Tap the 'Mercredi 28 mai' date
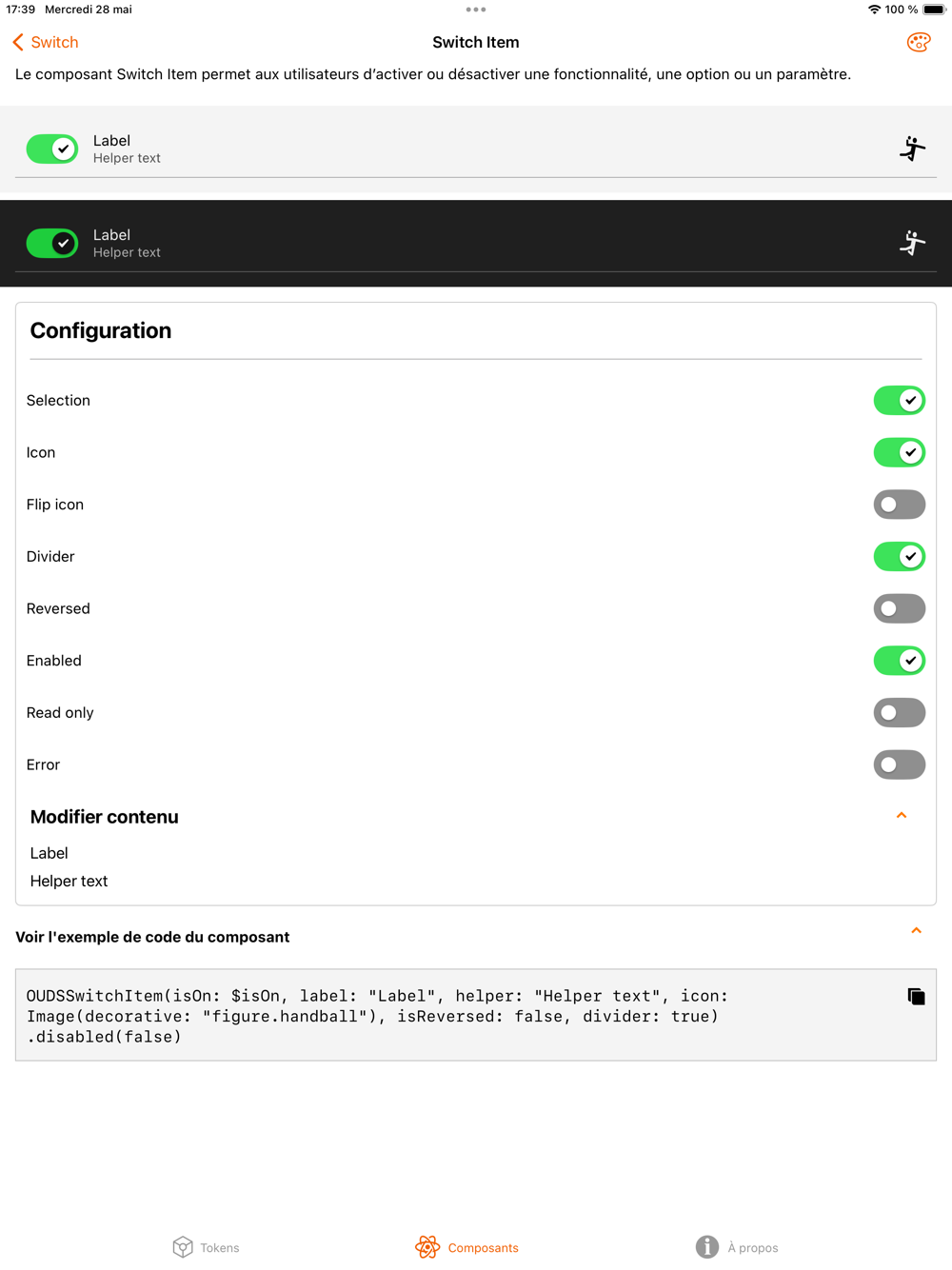Viewport: 952px width, 1270px height. [x=89, y=10]
